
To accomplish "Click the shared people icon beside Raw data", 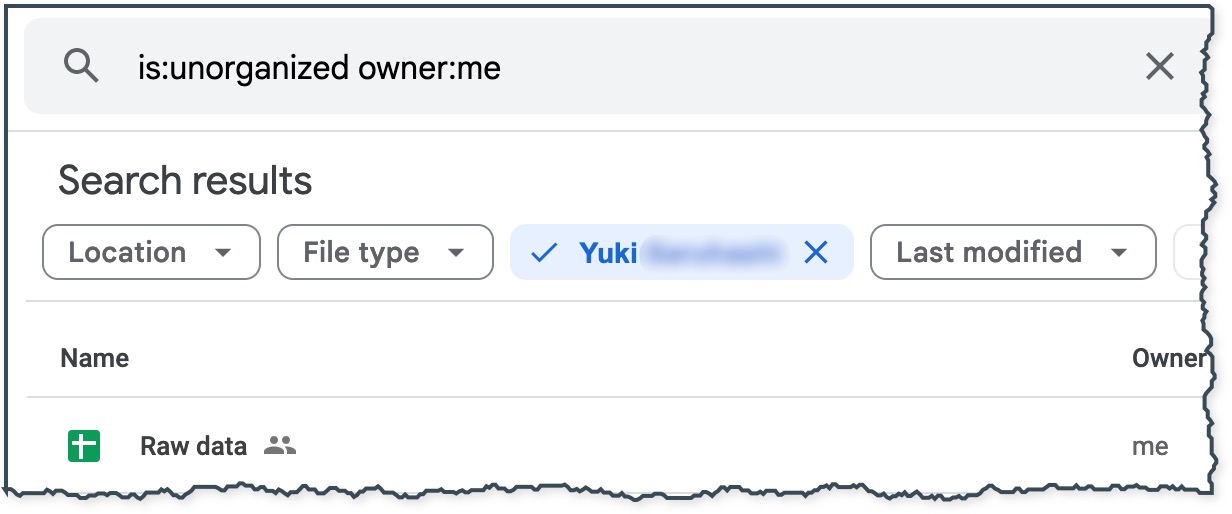I will click(x=280, y=446).
